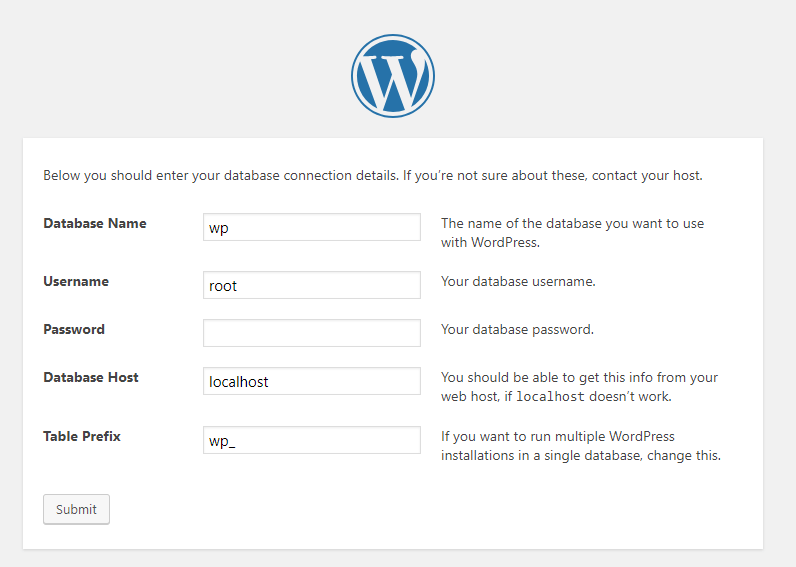Click the Table Prefix label

click(82, 437)
